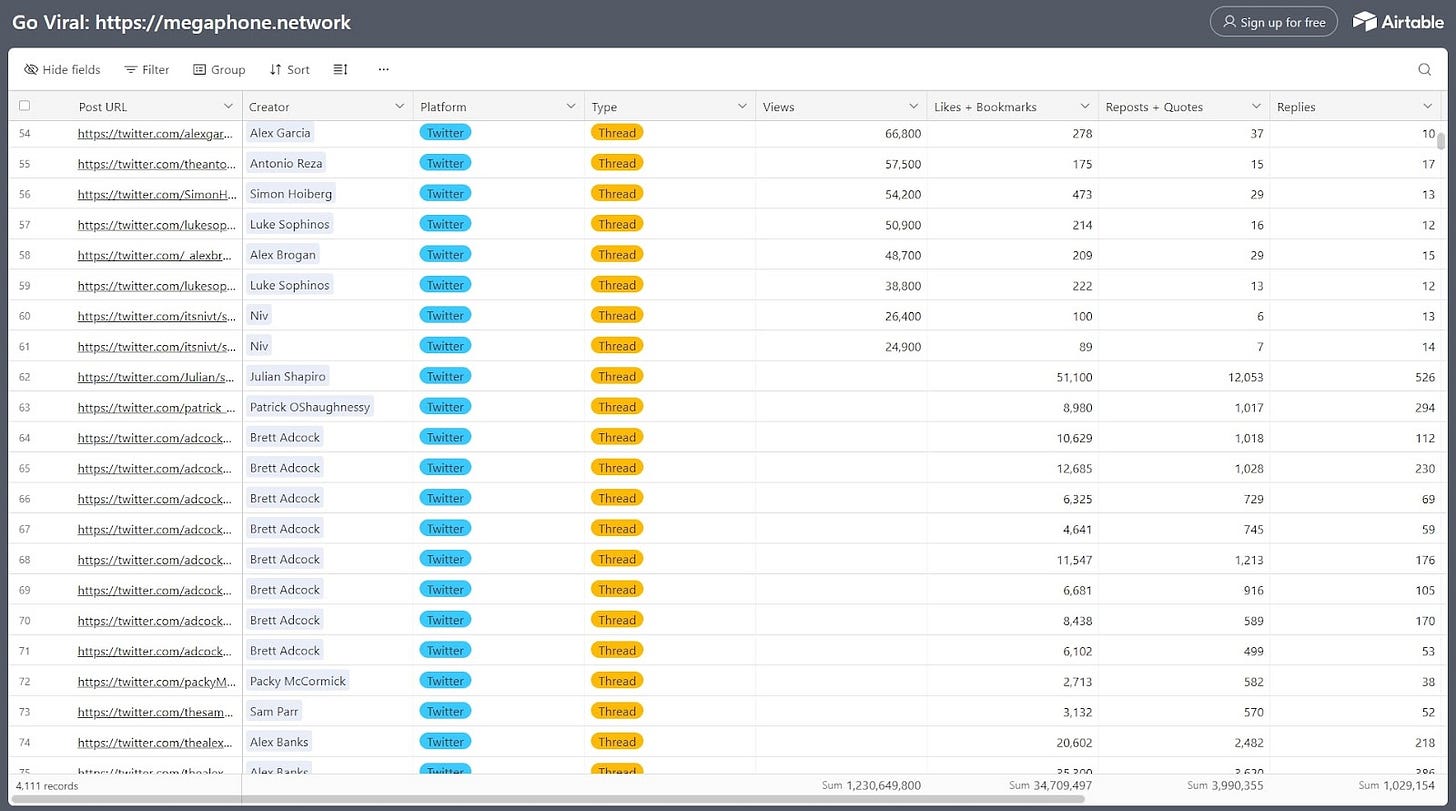Click the 526 replies cell

tap(1356, 377)
